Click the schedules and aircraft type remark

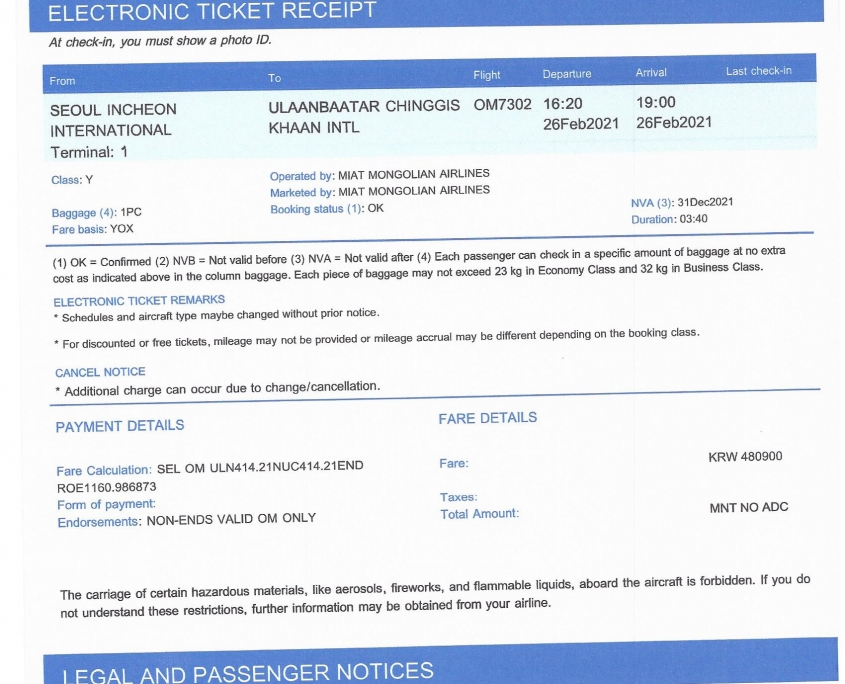(x=217, y=315)
